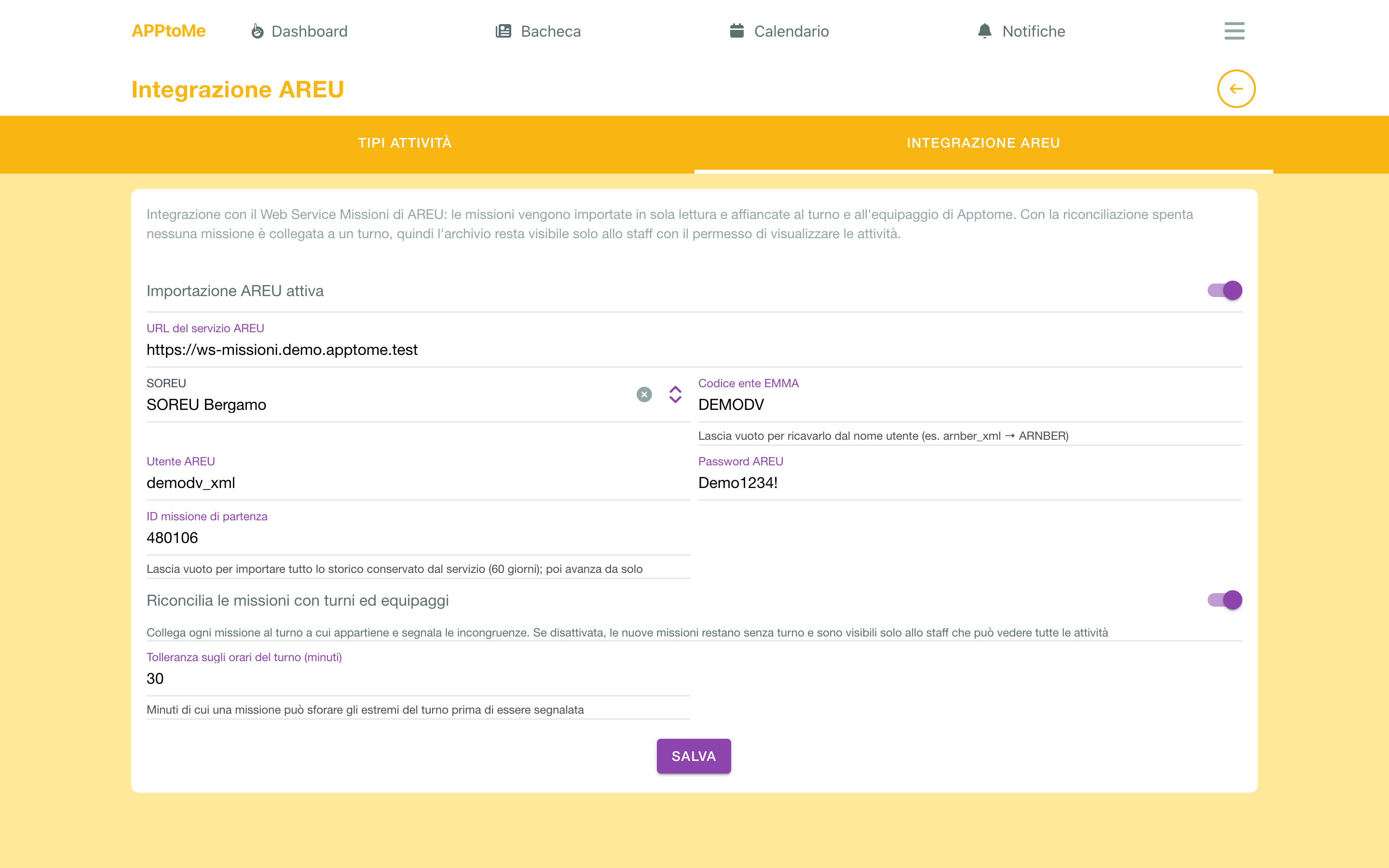The height and width of the screenshot is (868, 1389).
Task: Click 'Riconcilia le missioni con turni ed equipaggi'
Action: (x=298, y=600)
